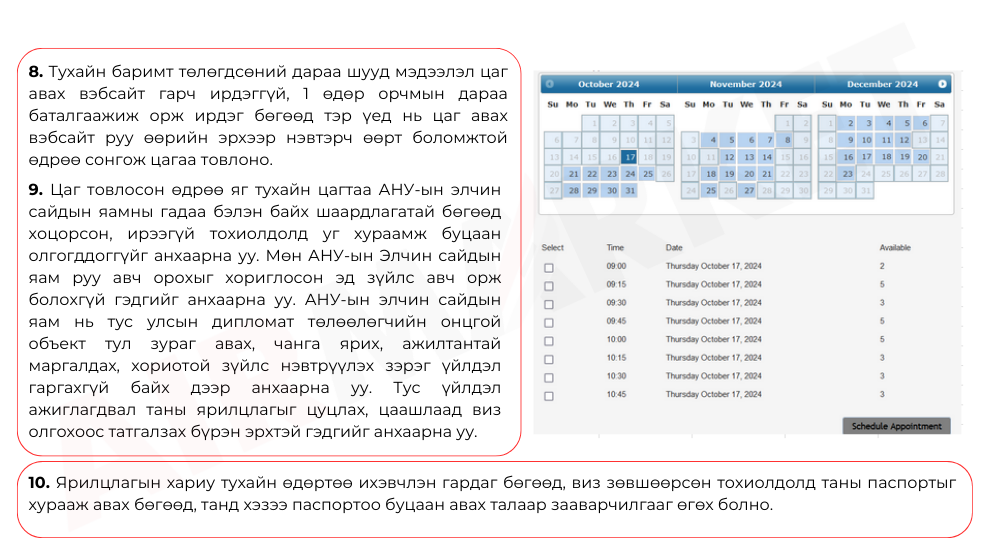Pick December 3 in the calendar
The width and height of the screenshot is (983, 554).
[x=866, y=123]
